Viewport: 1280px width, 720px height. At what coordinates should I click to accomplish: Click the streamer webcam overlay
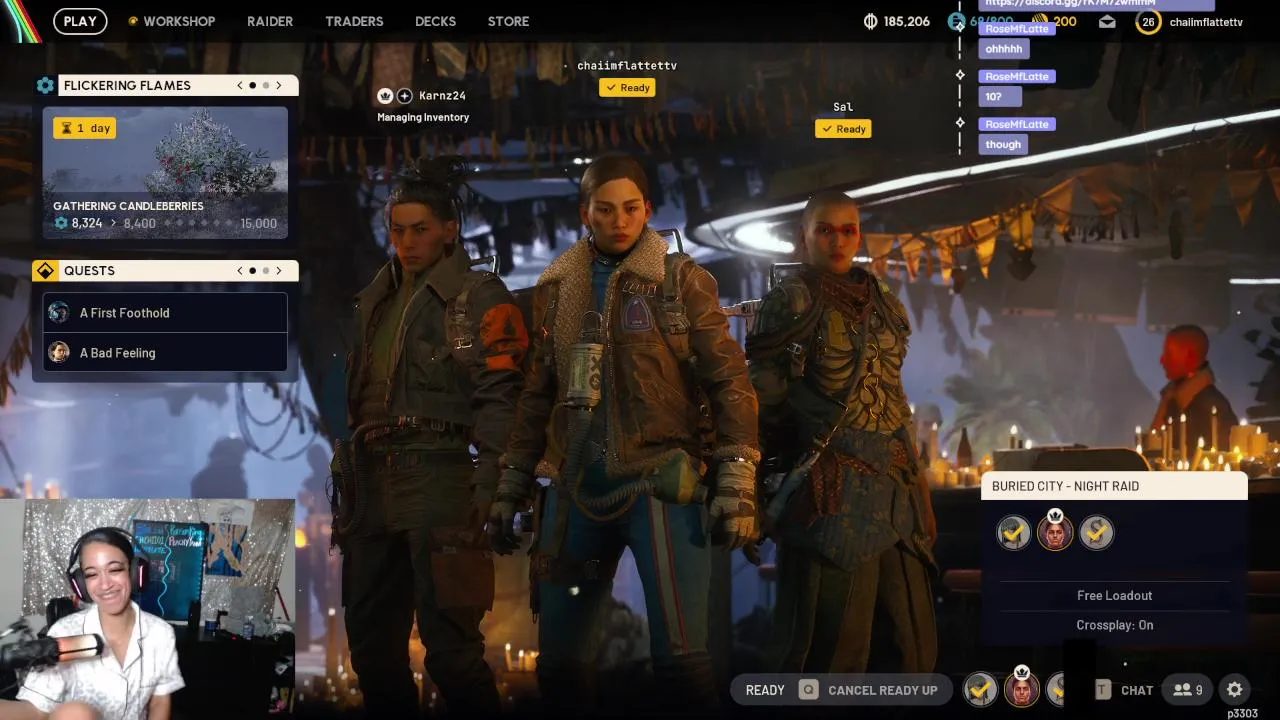[147, 608]
